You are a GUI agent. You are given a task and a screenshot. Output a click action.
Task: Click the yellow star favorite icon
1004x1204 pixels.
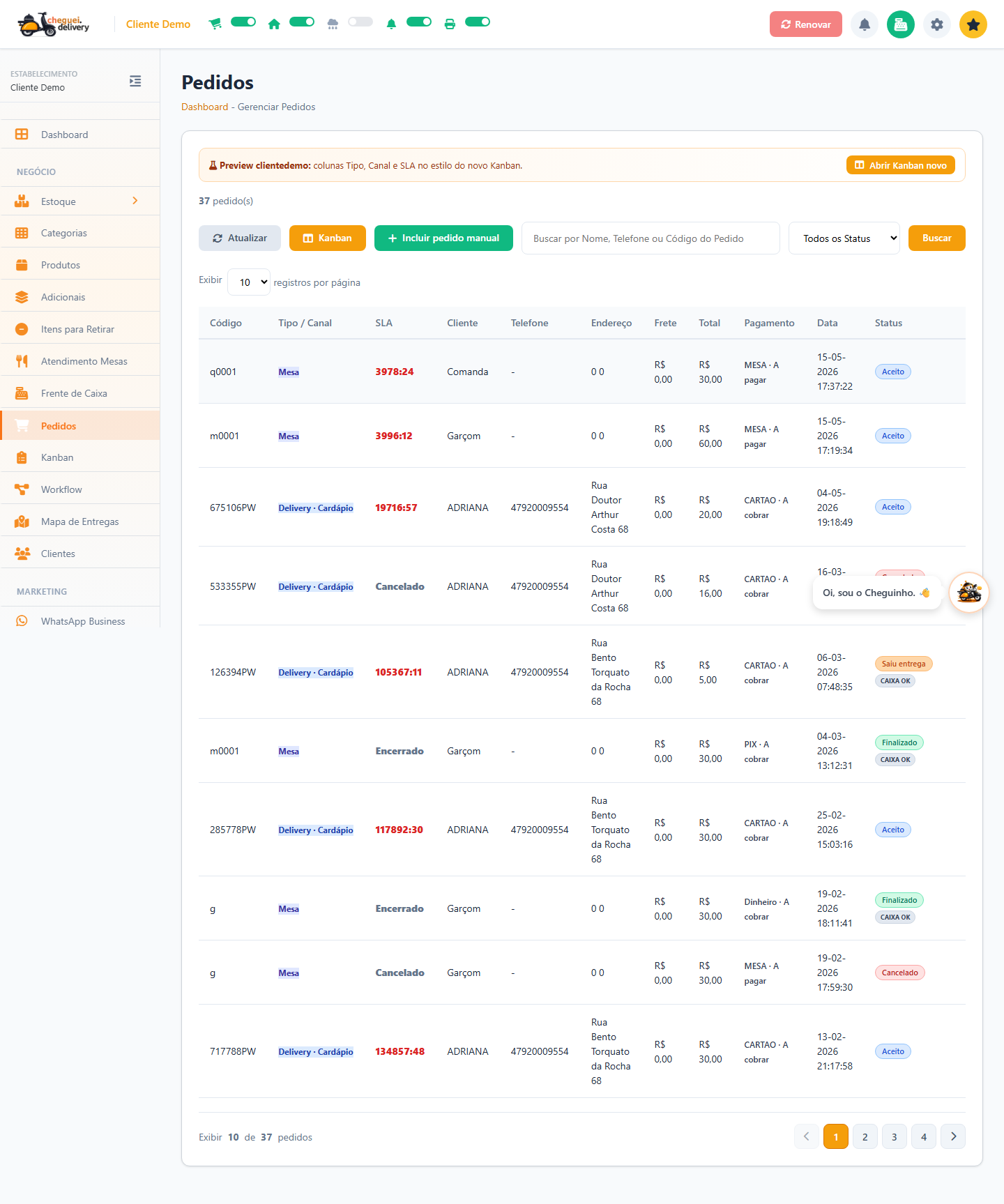[973, 24]
